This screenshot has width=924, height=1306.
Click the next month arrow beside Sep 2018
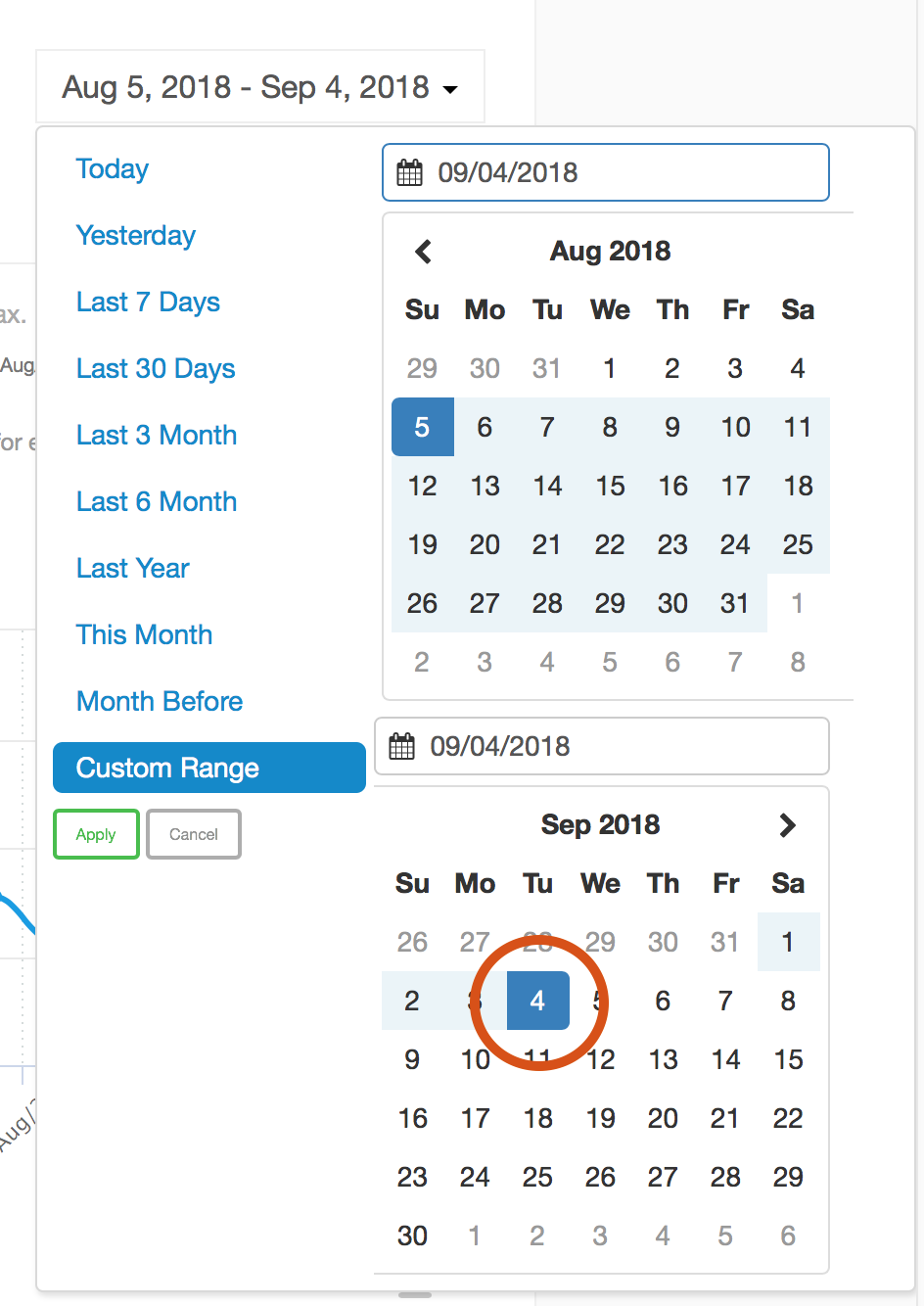pyautogui.click(x=788, y=825)
